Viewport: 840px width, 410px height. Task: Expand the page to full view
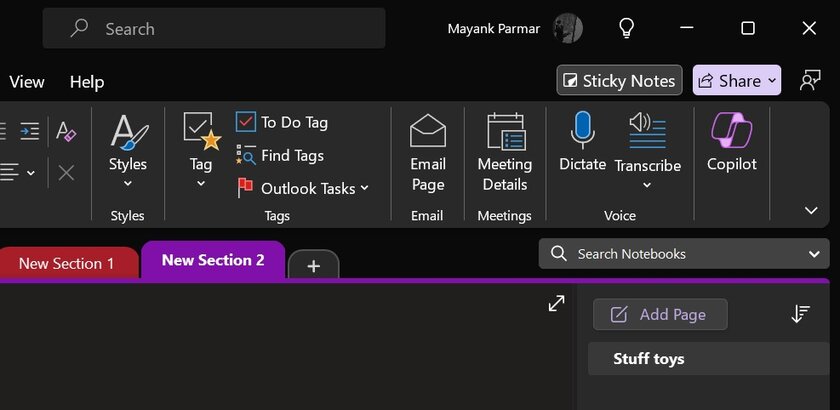(x=557, y=304)
